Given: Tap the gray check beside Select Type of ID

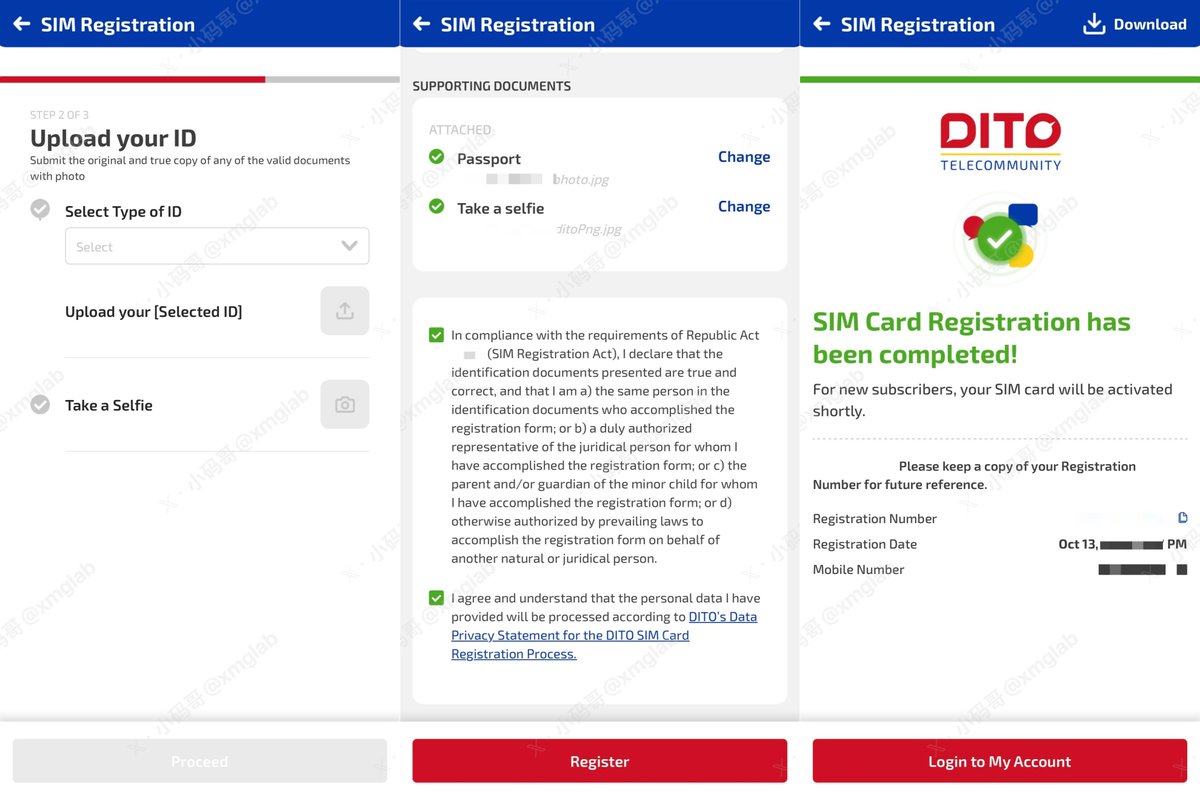Looking at the screenshot, I should 40,210.
